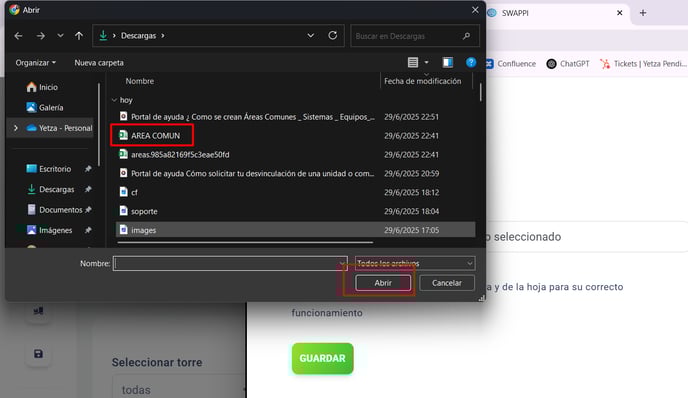Refresh the Descargas folder view
This screenshot has height=398, width=688.
(333, 36)
